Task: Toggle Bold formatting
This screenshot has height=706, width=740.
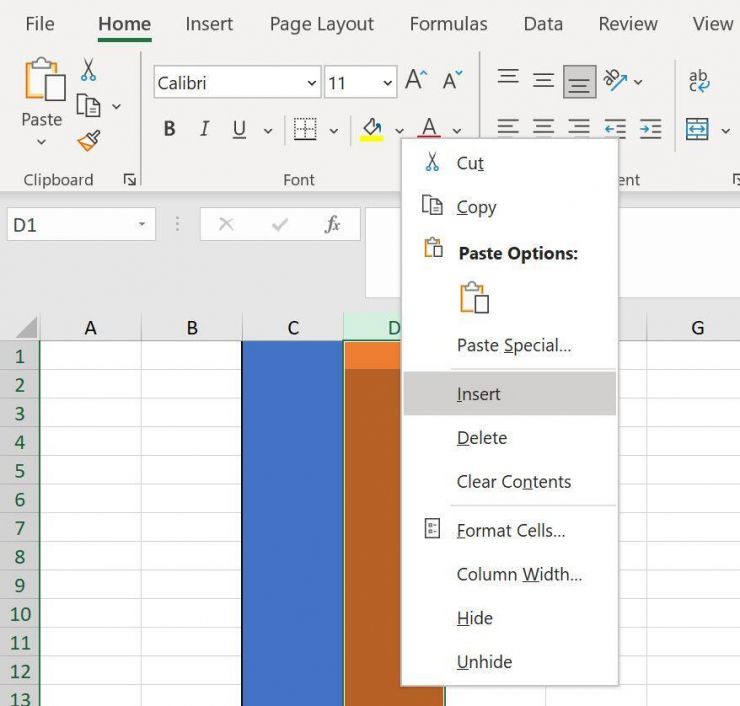Action: [x=169, y=129]
